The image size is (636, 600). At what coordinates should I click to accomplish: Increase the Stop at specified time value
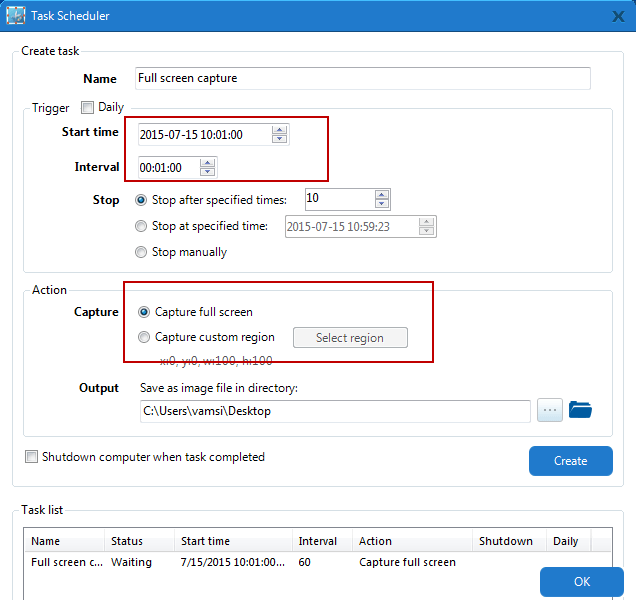(x=426, y=222)
